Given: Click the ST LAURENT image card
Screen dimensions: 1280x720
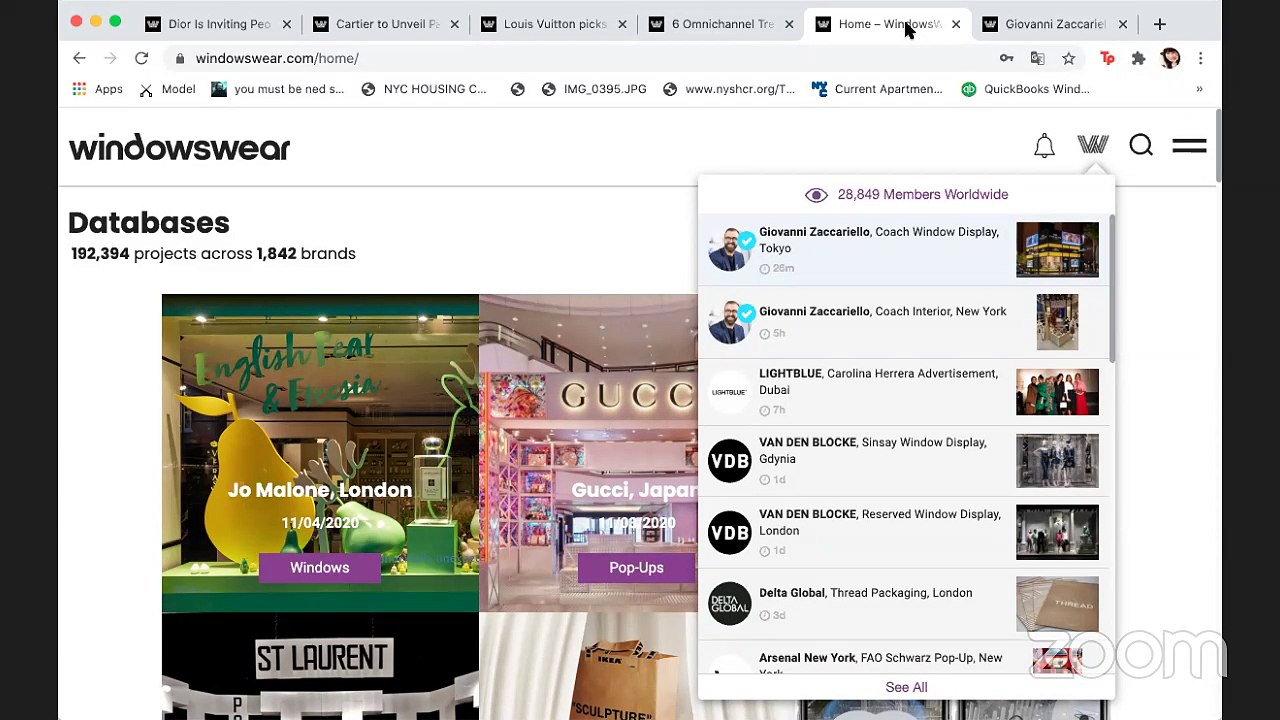Looking at the screenshot, I should pos(320,666).
